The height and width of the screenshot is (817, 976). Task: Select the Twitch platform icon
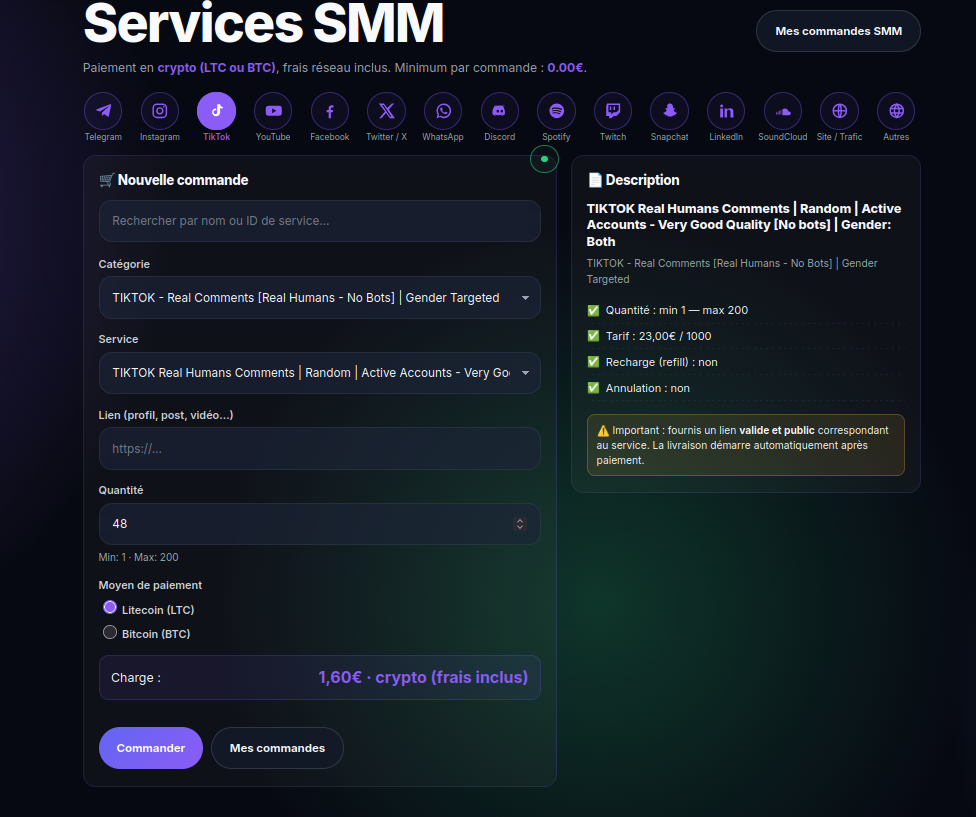coord(613,111)
